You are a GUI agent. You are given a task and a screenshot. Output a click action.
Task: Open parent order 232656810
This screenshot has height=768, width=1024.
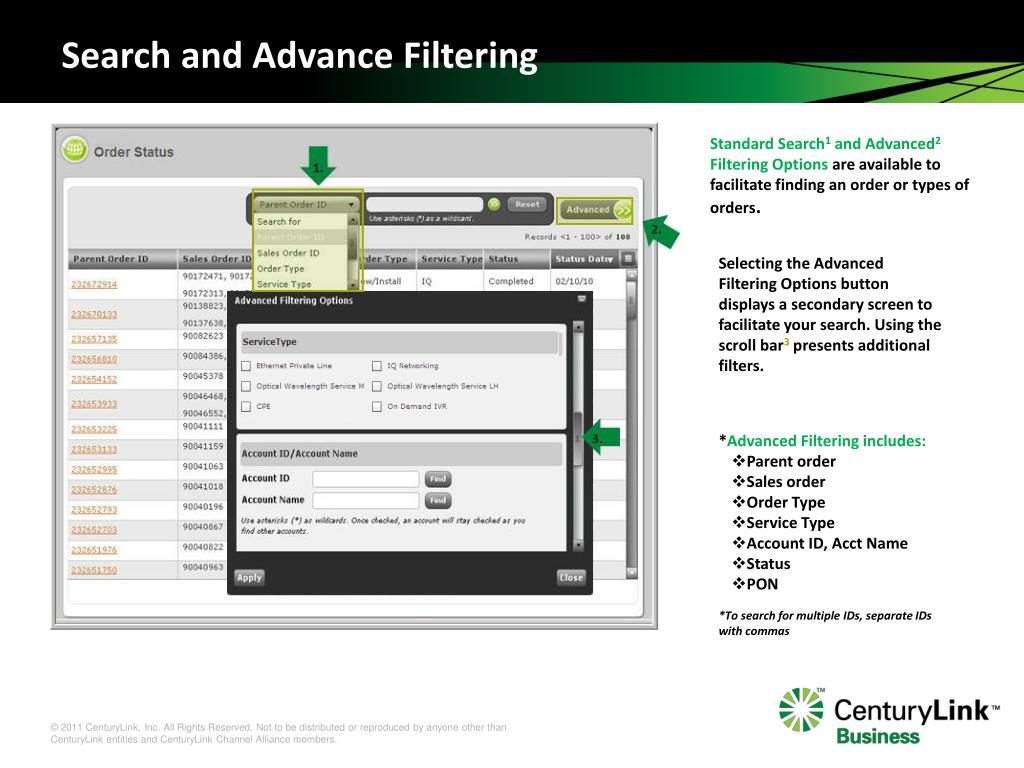94,359
